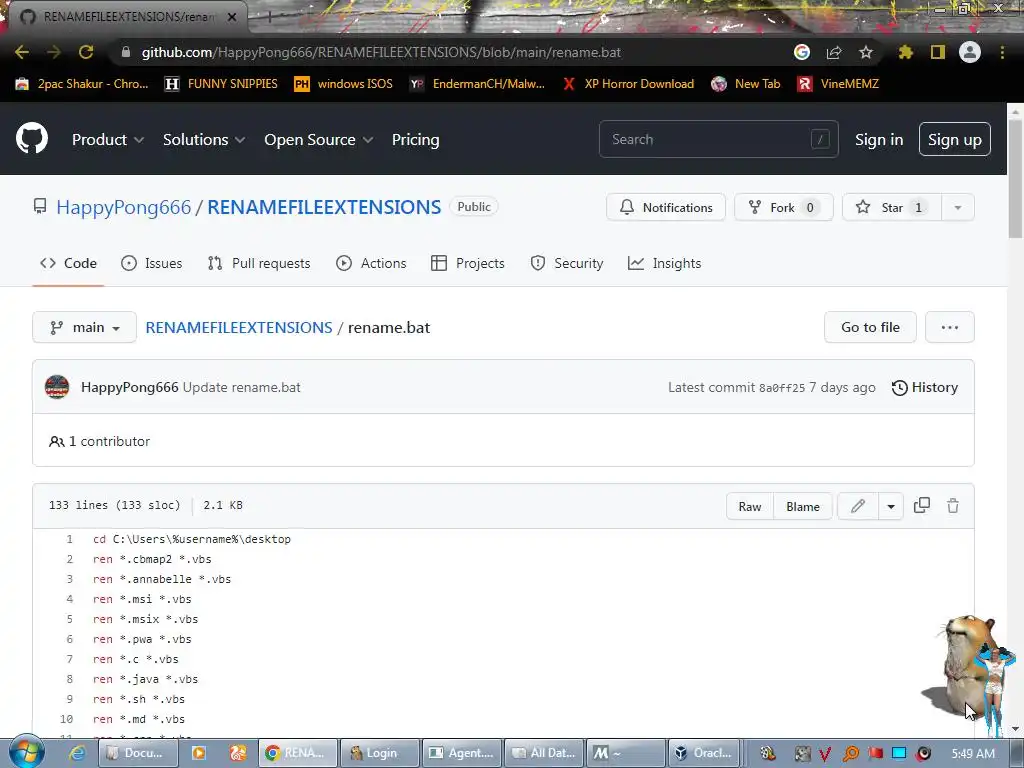Fork the repository
The height and width of the screenshot is (768, 1024).
784,208
